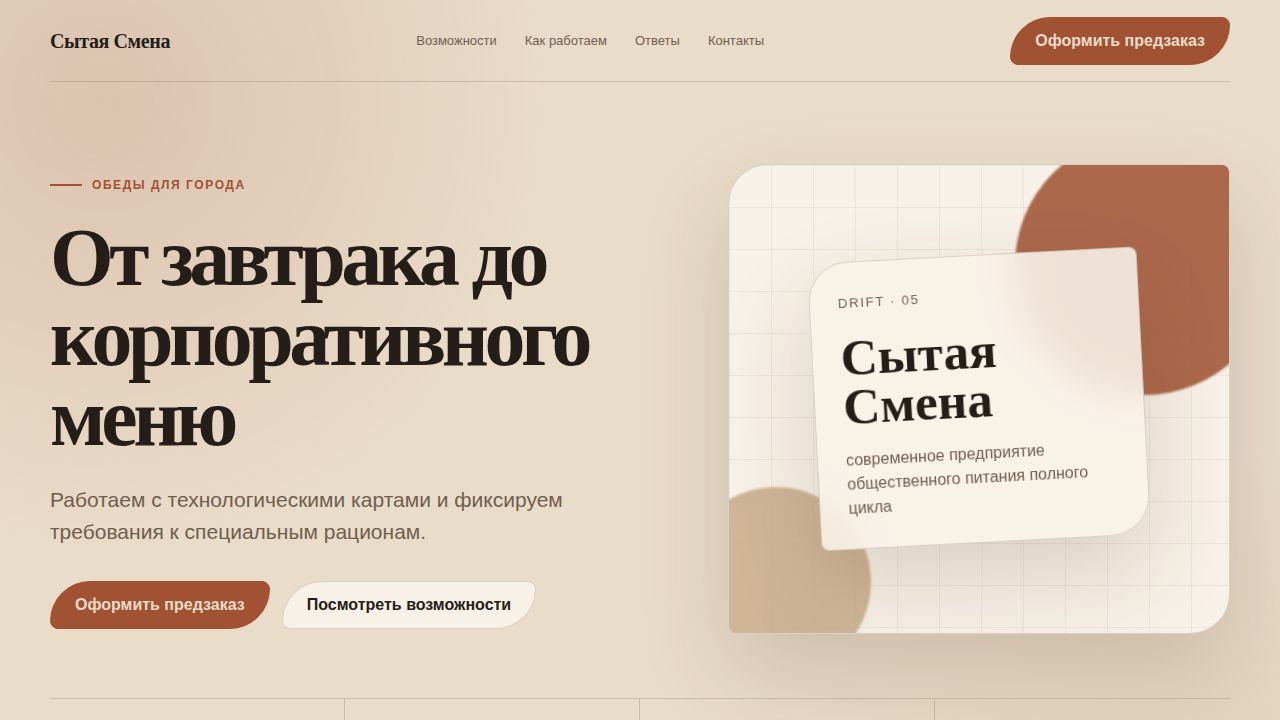Click the Сытая Смена title on tilted card
This screenshot has height=720, width=1280.
(x=919, y=380)
